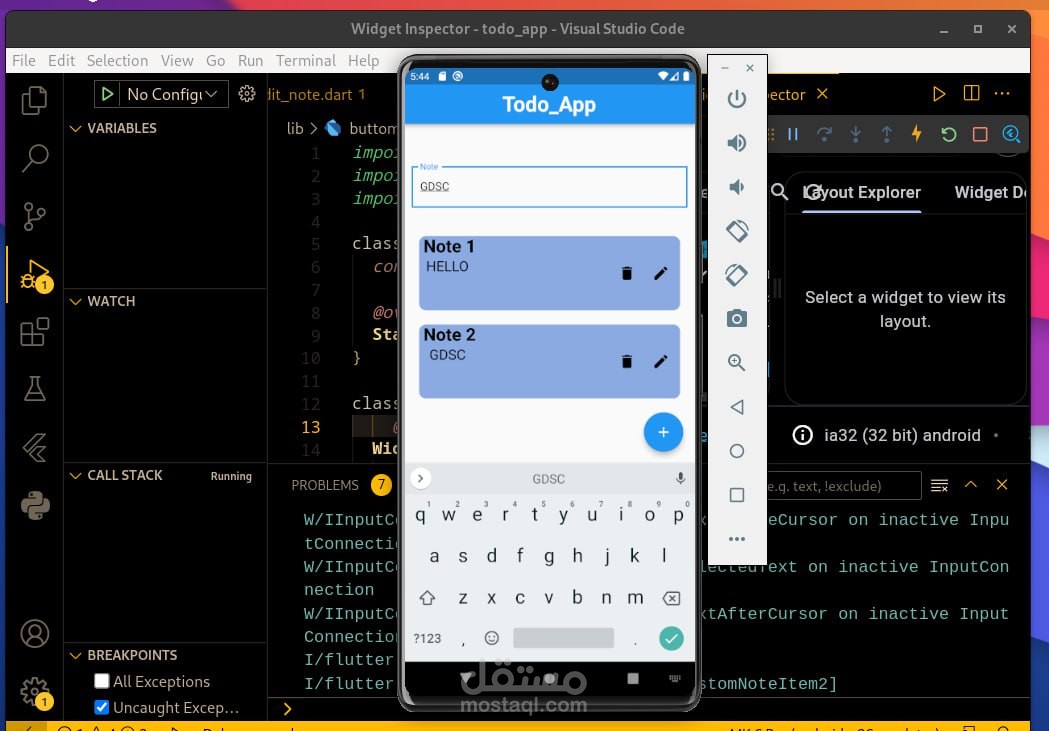Tap the green confirm key on the keyboard
Viewport: 1049px width, 731px height.
pos(671,637)
